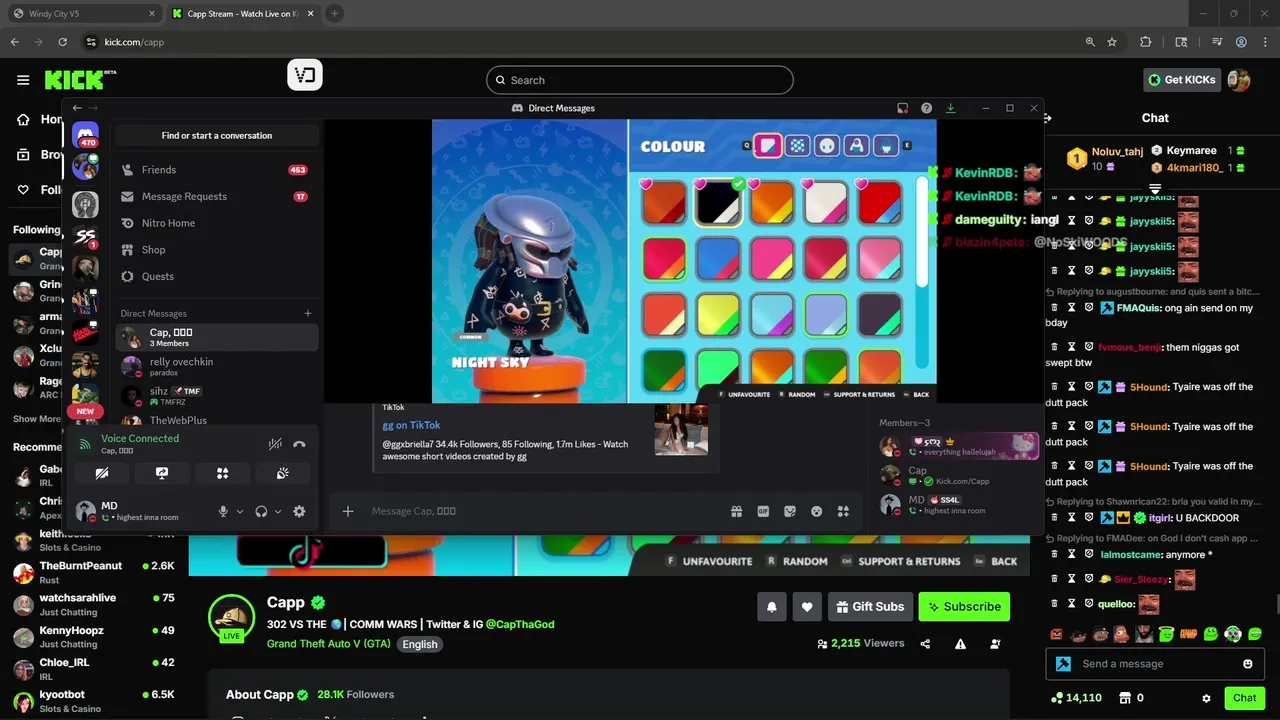This screenshot has width=1280, height=720.
Task: Open the Discord Shop
Action: click(x=215, y=250)
